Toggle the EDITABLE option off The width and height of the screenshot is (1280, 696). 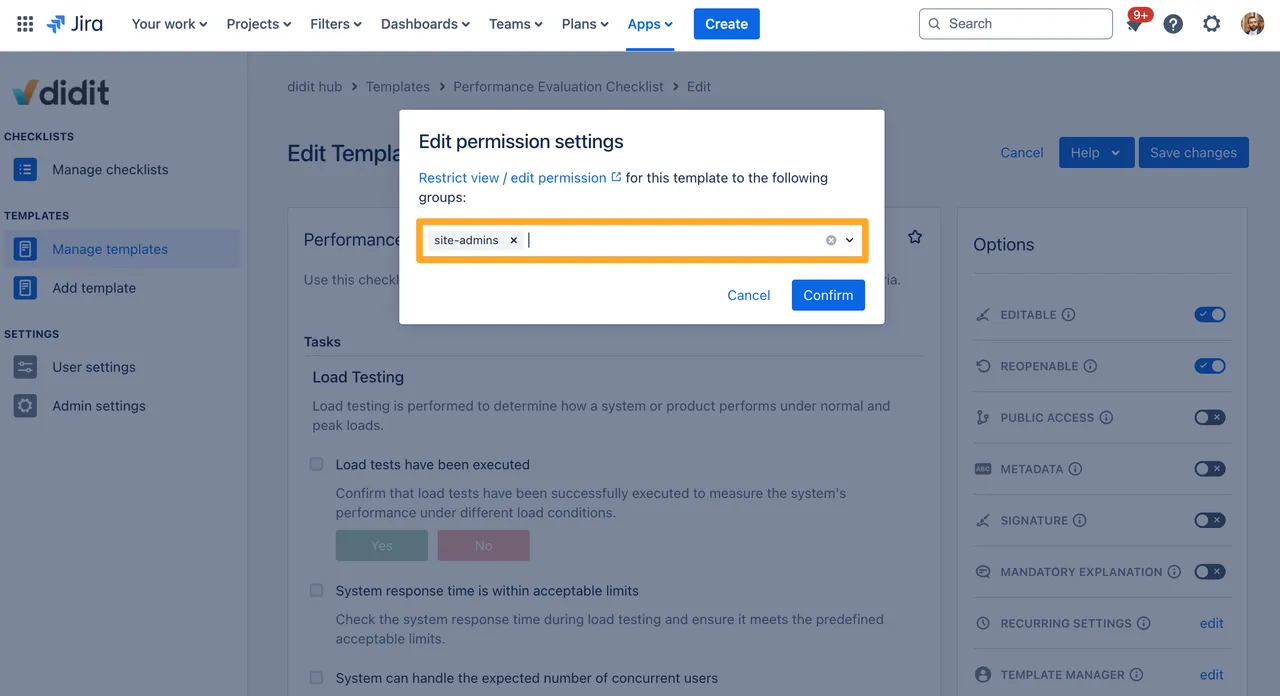1209,315
